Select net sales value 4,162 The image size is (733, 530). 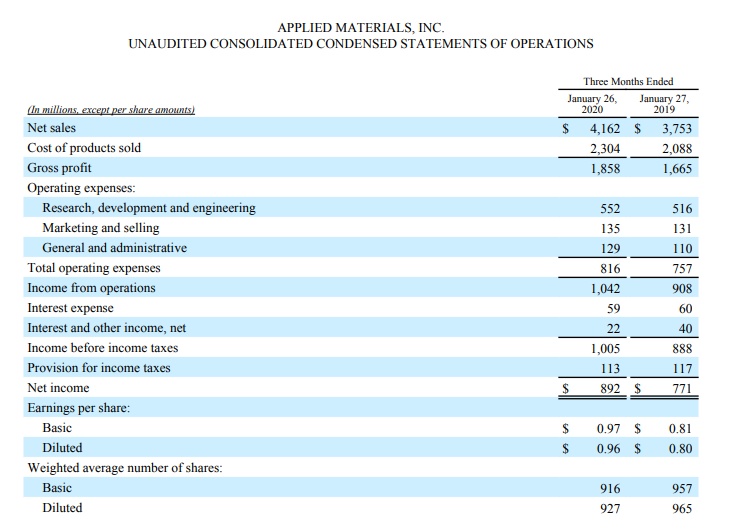click(604, 129)
